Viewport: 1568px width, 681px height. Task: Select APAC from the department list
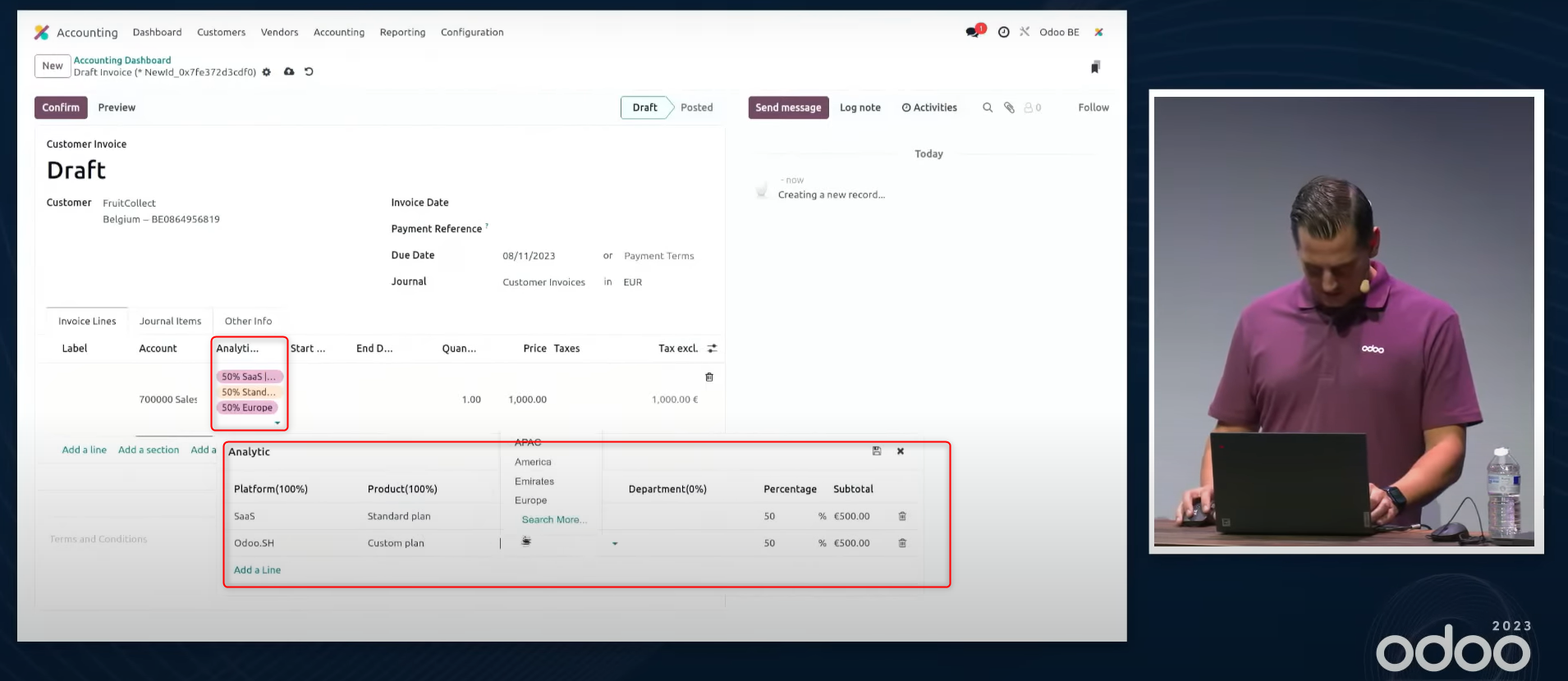[x=528, y=442]
